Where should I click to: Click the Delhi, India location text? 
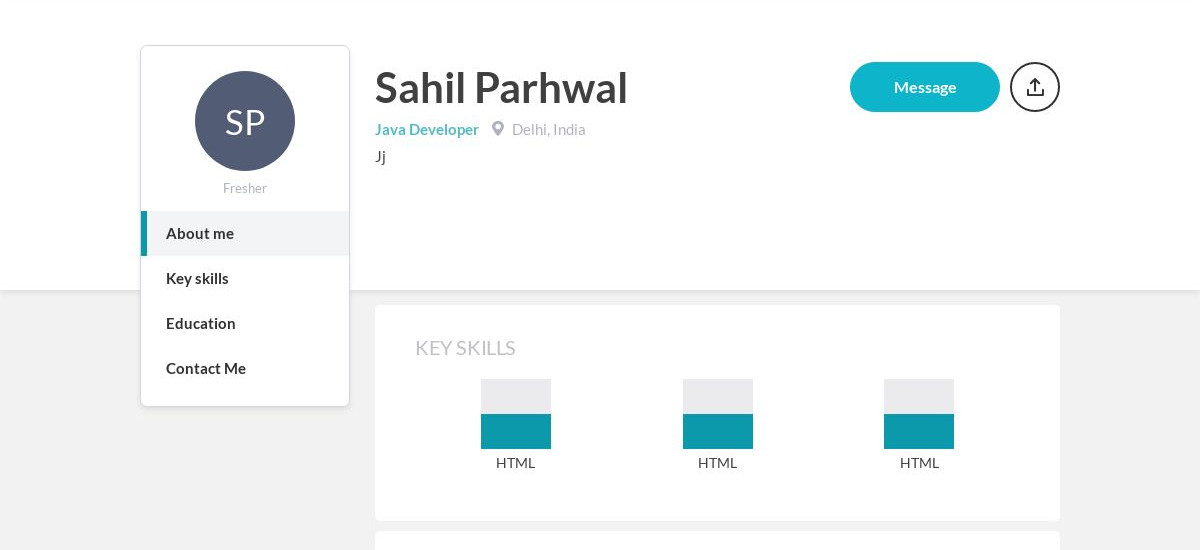549,129
